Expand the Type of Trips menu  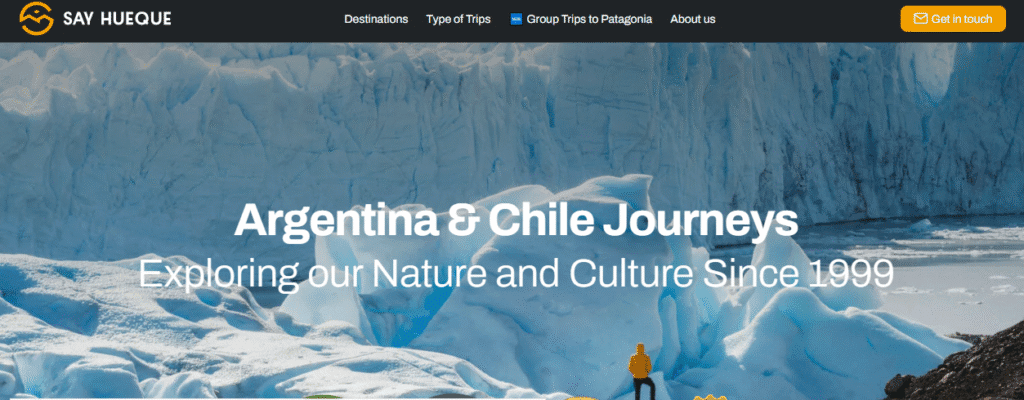[458, 19]
